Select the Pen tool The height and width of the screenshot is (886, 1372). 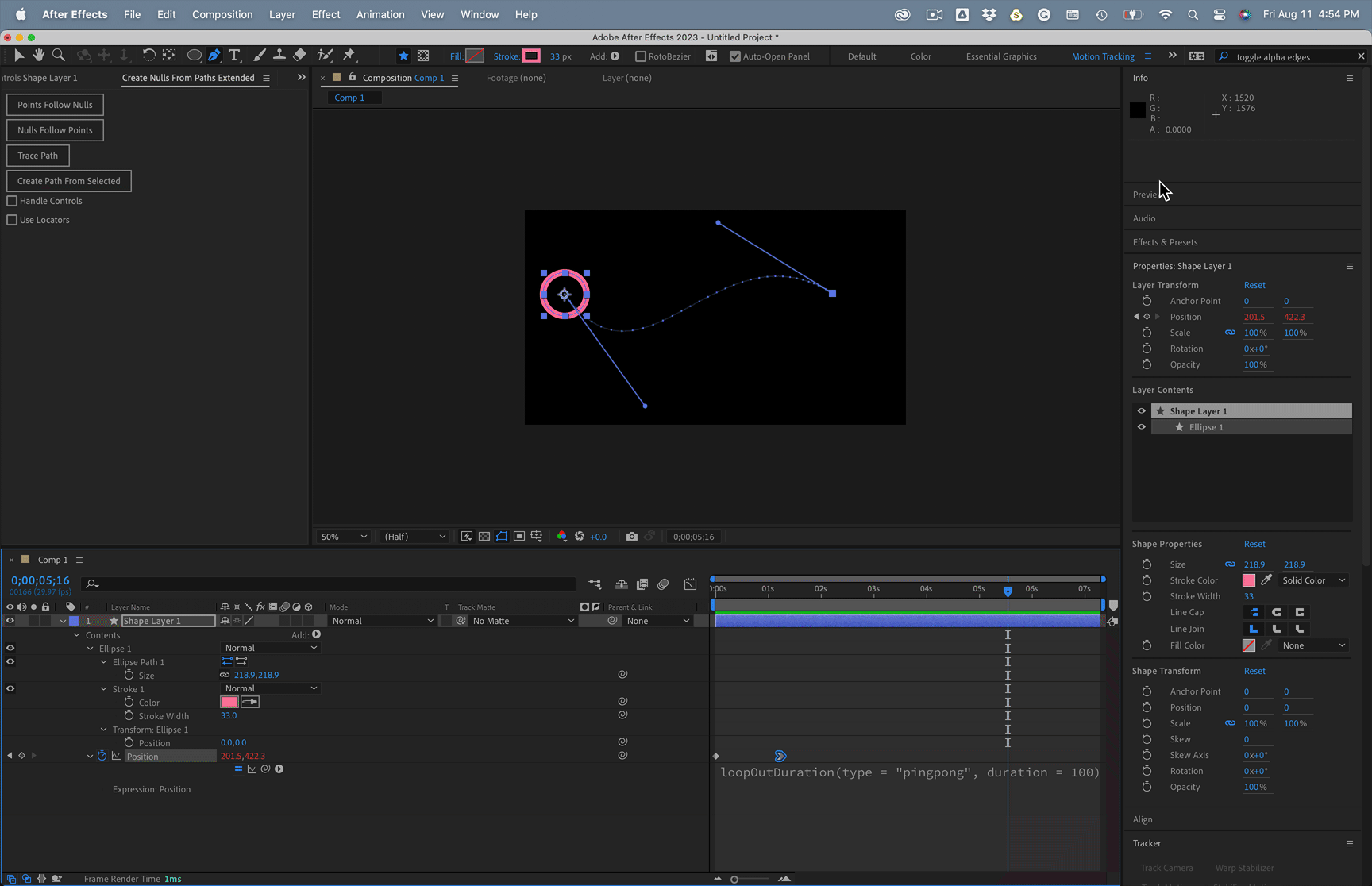pos(214,56)
